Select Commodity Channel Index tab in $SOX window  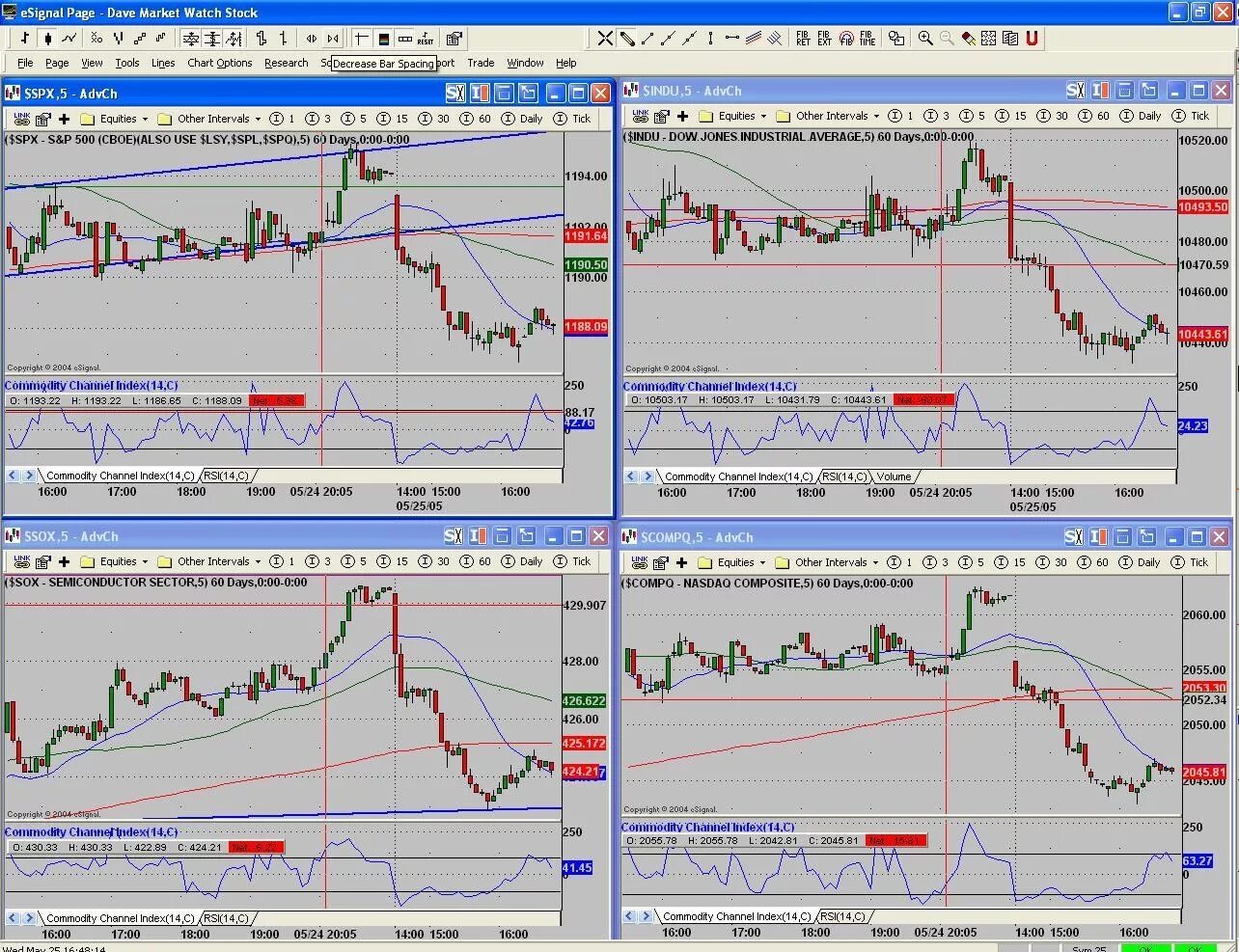120,918
